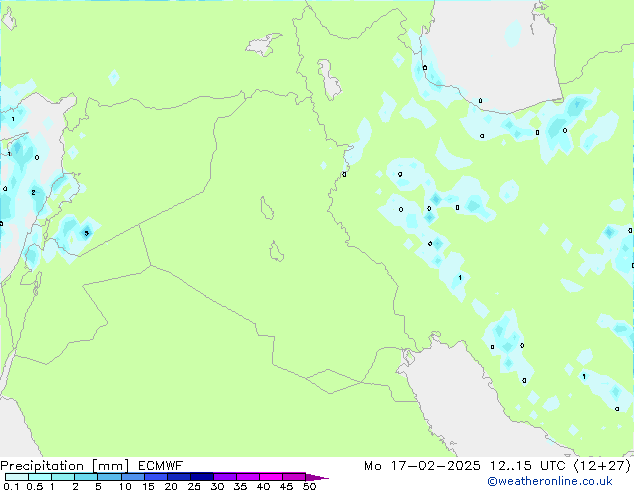
Task: Click the 30–35 mm purple legend swatch
Action: tap(224, 477)
